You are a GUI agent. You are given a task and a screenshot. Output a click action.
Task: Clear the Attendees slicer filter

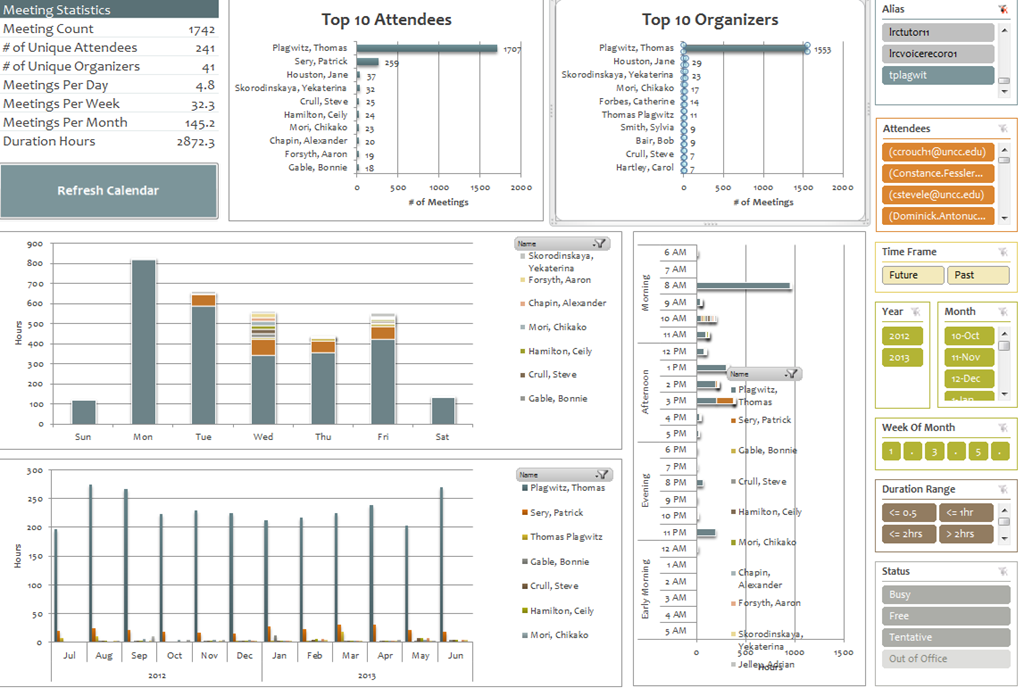coord(1003,129)
